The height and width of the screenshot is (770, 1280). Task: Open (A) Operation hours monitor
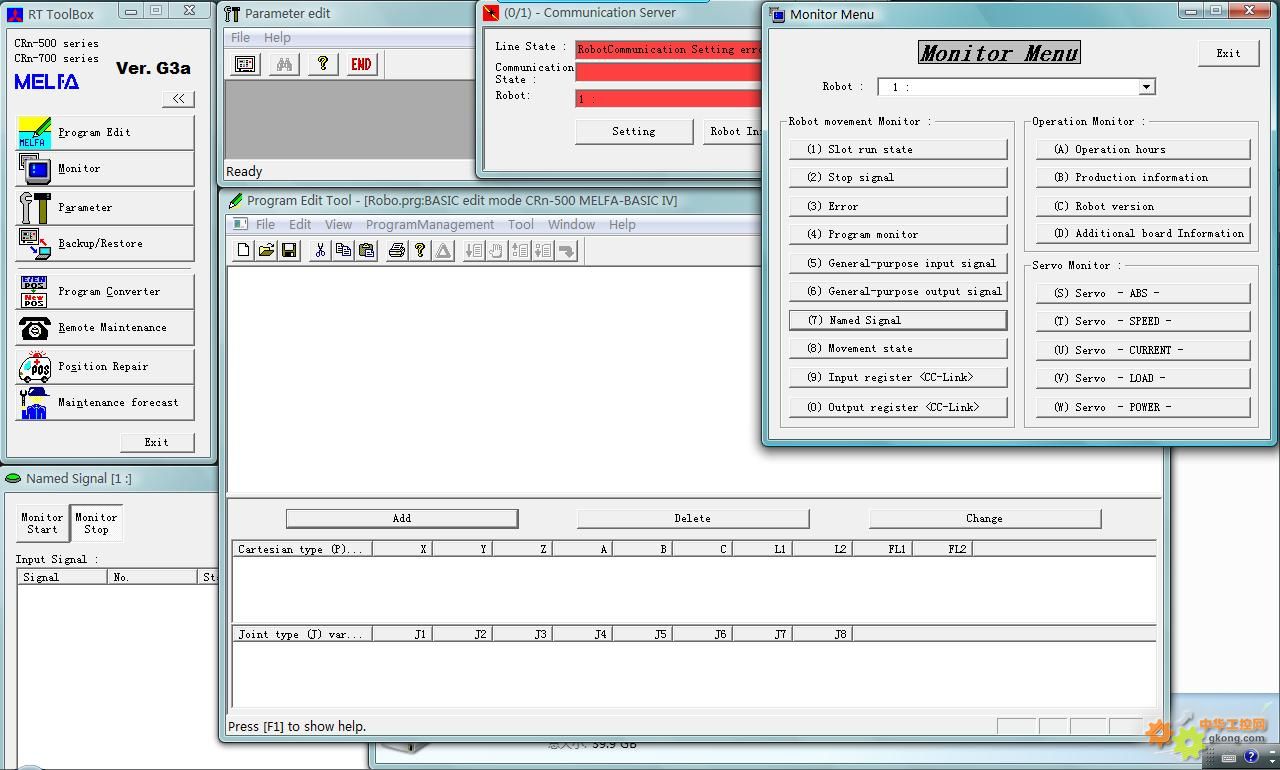pos(1143,149)
